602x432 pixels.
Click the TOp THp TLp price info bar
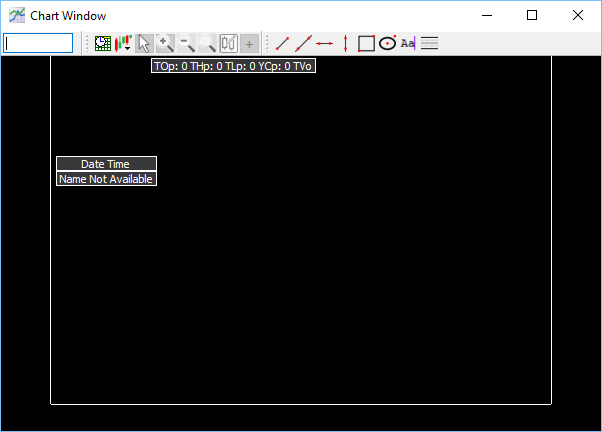(x=233, y=66)
